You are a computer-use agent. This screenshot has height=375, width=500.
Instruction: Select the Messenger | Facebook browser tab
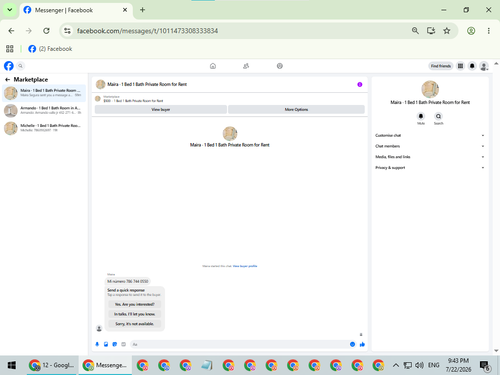pos(76,10)
